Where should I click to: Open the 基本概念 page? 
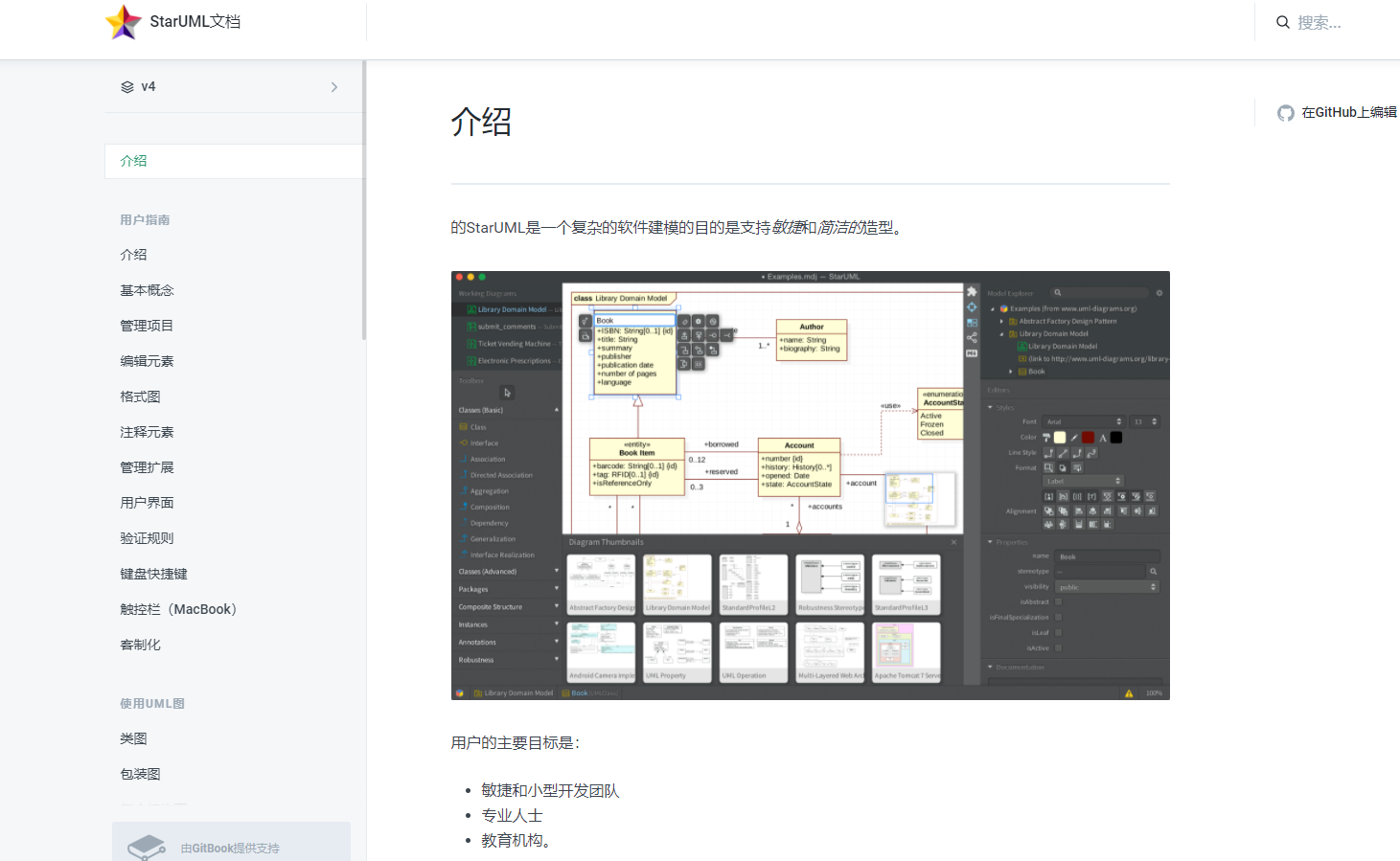point(147,290)
